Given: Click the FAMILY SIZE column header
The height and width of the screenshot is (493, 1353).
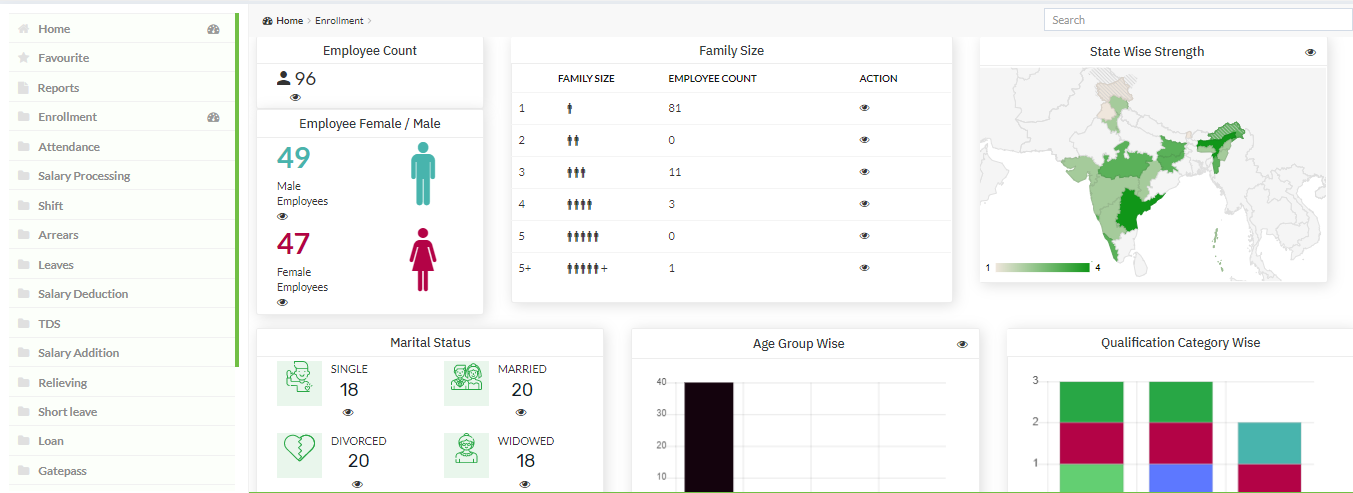Looking at the screenshot, I should tap(586, 78).
